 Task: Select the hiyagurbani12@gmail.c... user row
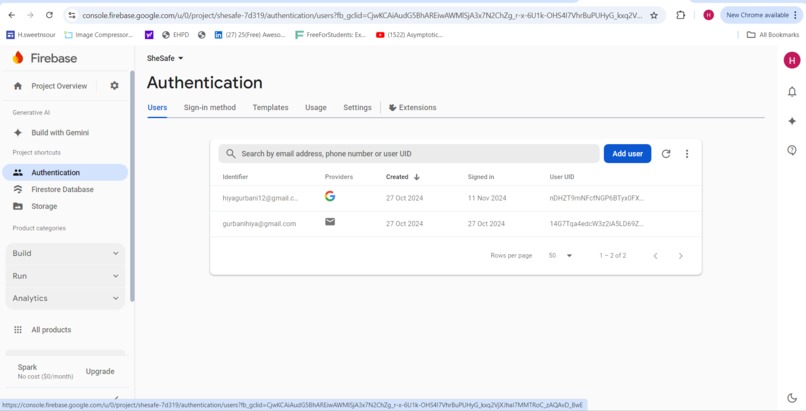[456, 198]
